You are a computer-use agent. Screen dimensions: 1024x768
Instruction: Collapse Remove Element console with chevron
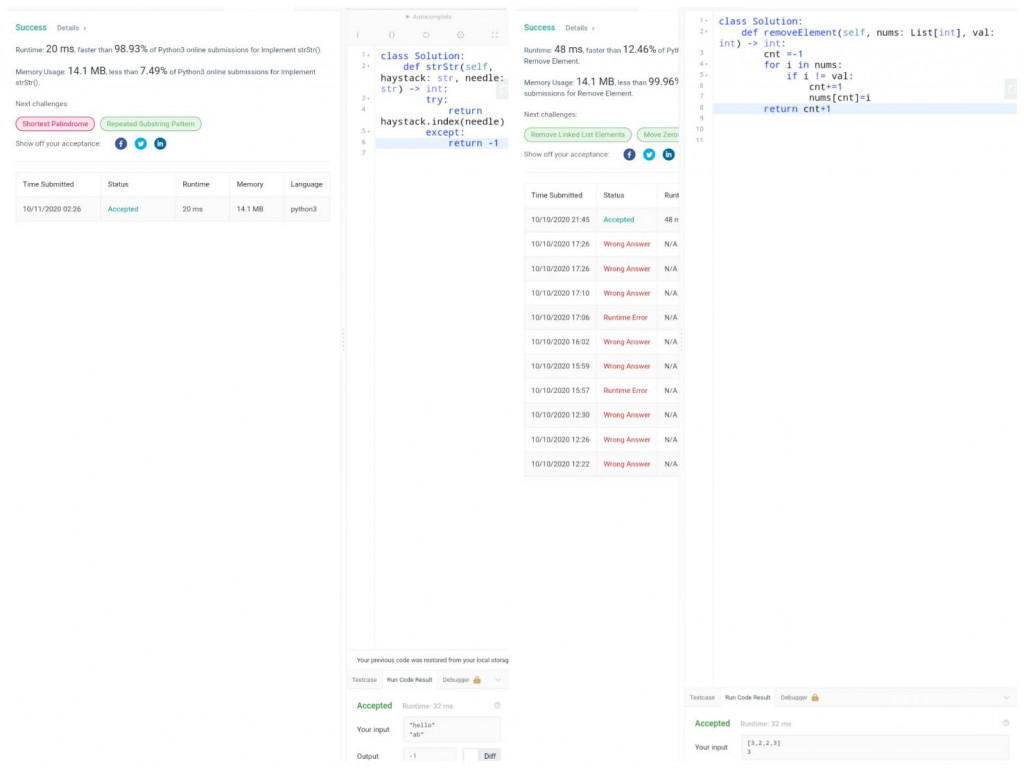[x=1006, y=697]
